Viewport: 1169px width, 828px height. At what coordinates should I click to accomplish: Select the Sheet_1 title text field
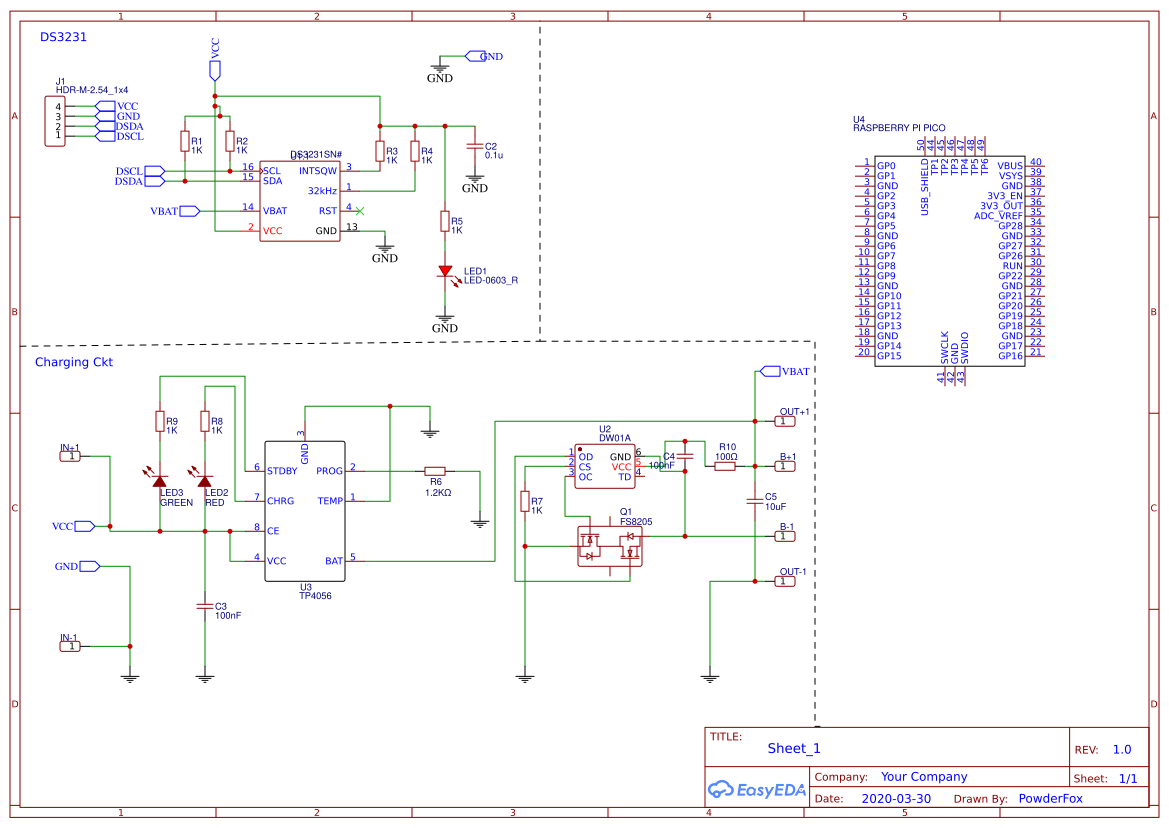(x=793, y=748)
